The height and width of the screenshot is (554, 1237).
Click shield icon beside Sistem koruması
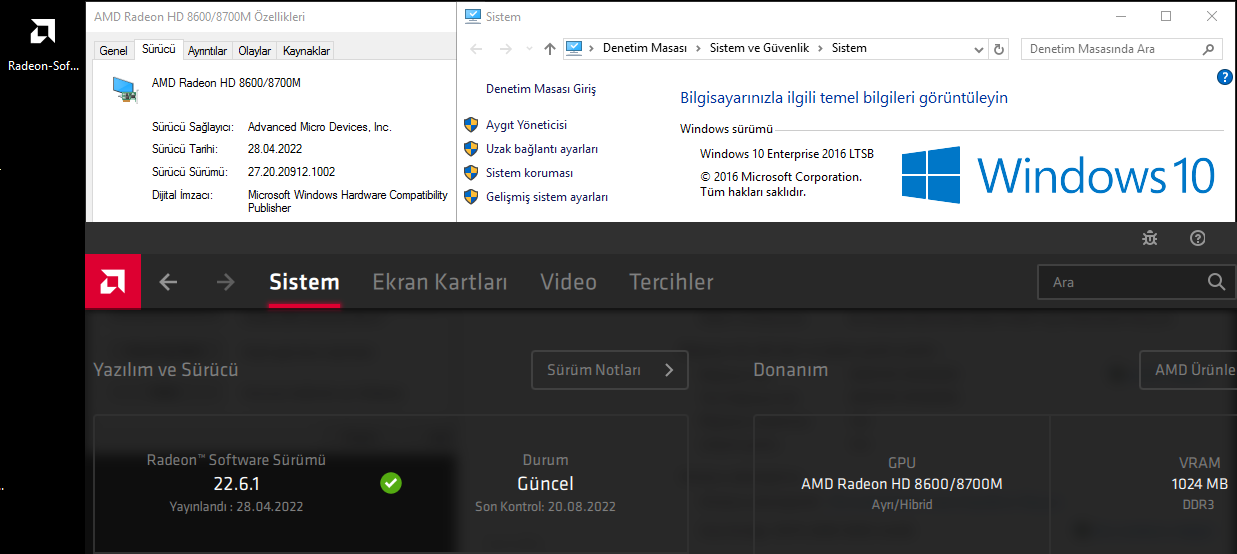(471, 173)
